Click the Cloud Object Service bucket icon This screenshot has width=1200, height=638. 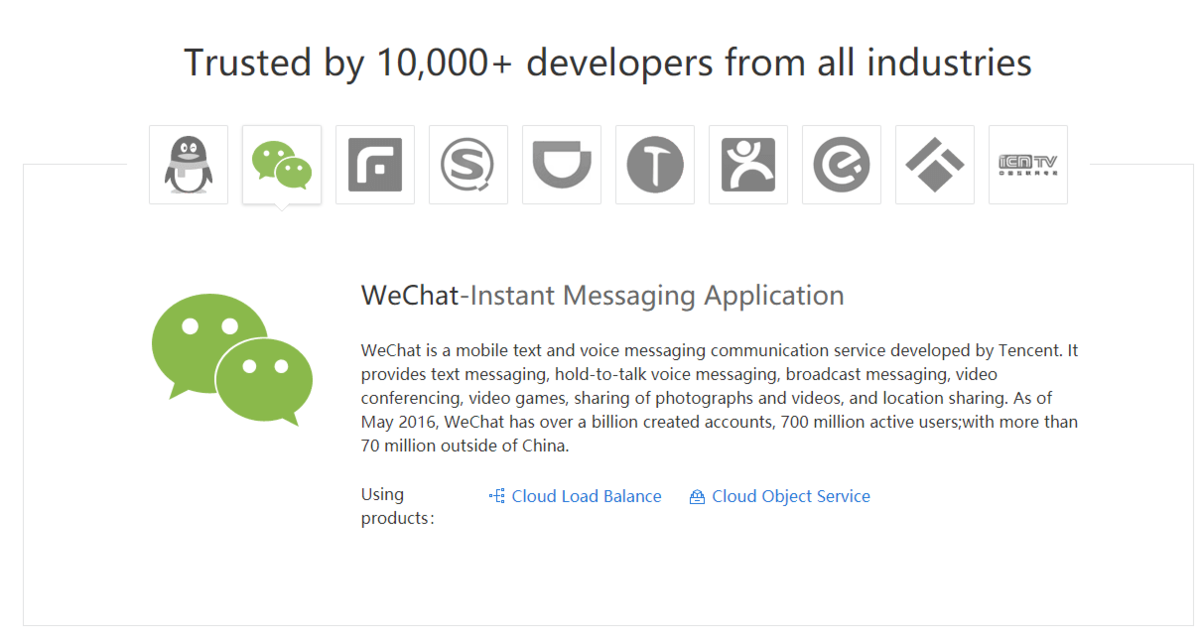pos(697,497)
